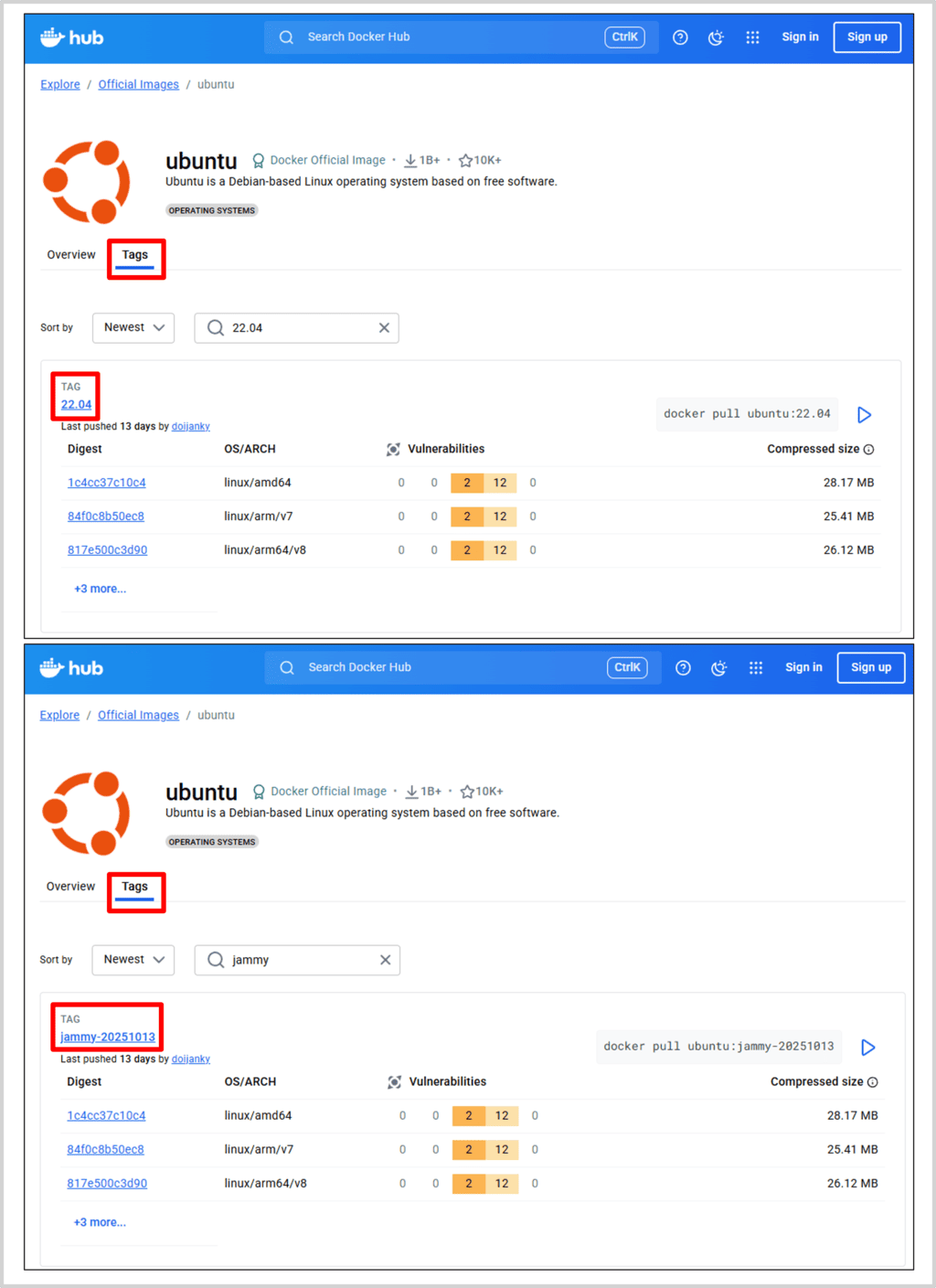Run the docker pull ubuntu:22.04 play icon

(864, 414)
